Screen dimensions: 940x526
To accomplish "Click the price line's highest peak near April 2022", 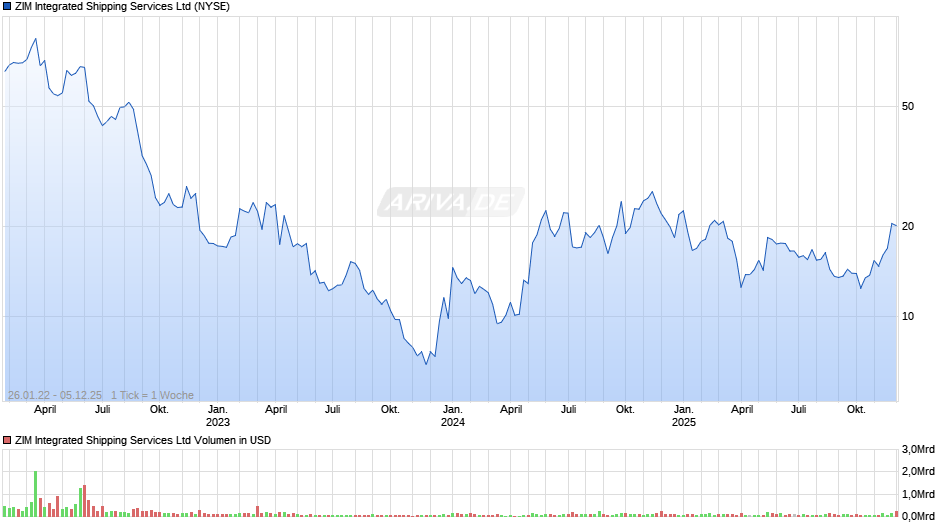I will [35, 39].
